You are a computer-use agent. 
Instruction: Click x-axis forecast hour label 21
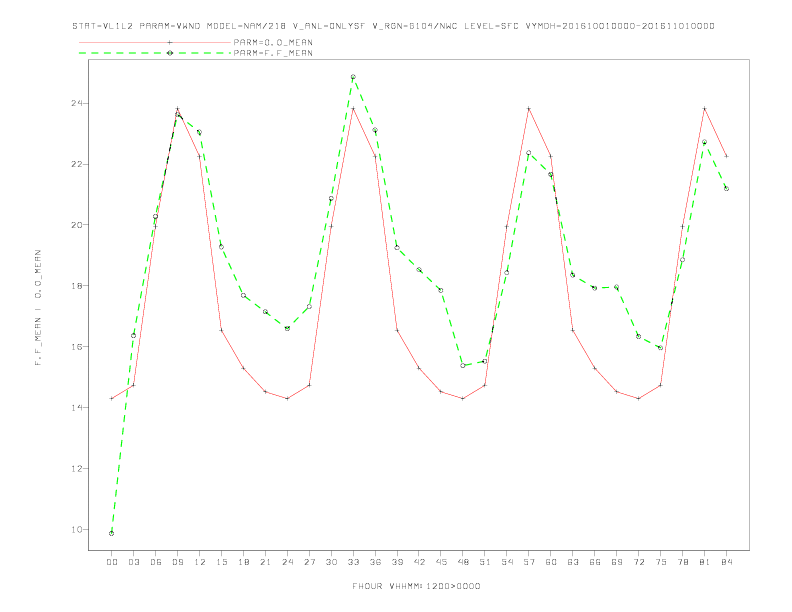pyautogui.click(x=265, y=562)
